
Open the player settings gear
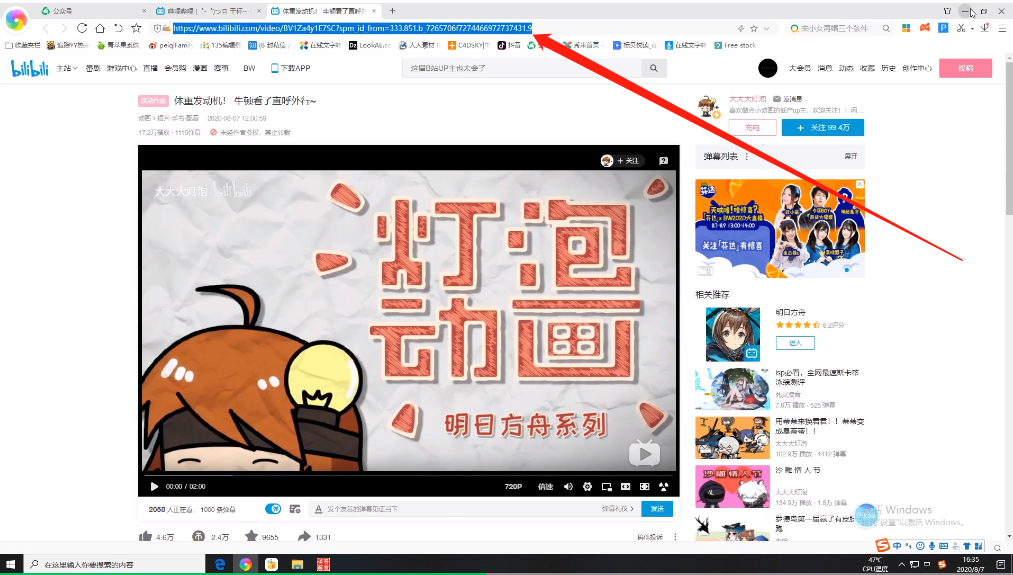pyautogui.click(x=587, y=486)
